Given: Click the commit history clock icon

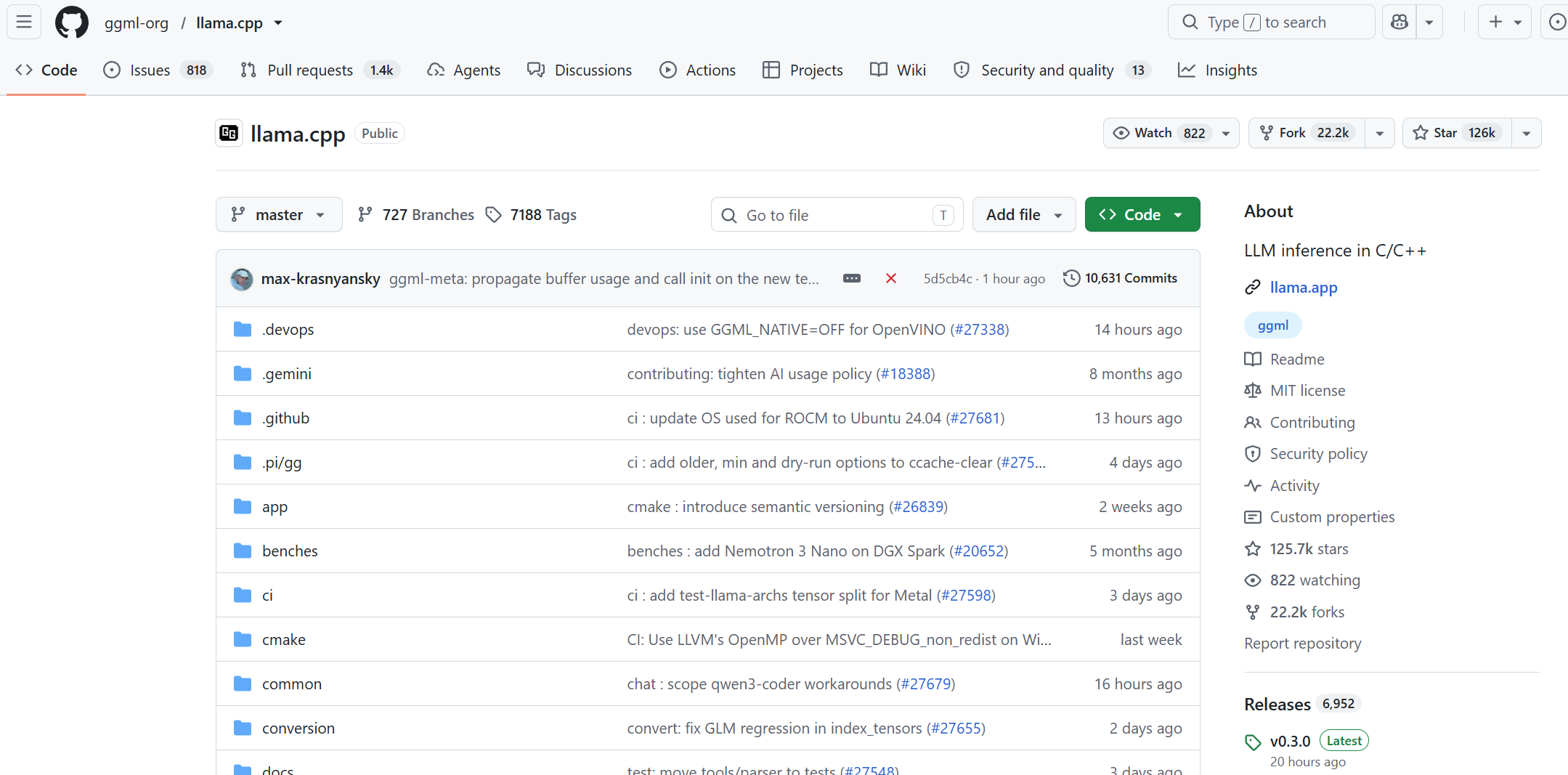Looking at the screenshot, I should click(x=1071, y=278).
